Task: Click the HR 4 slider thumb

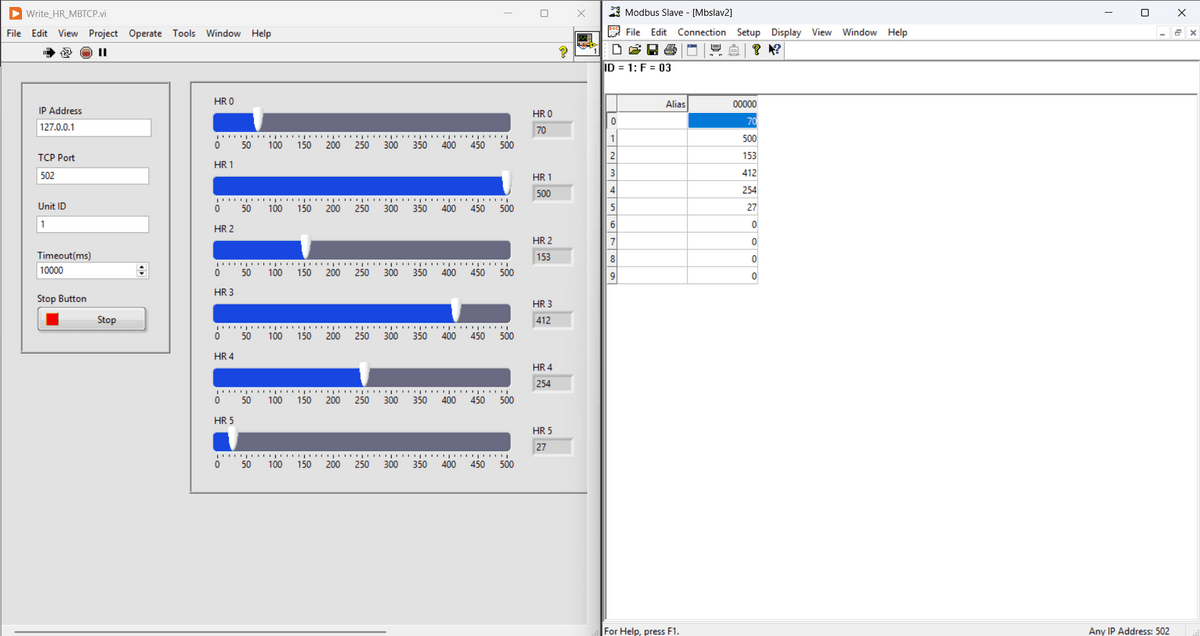Action: pyautogui.click(x=364, y=374)
